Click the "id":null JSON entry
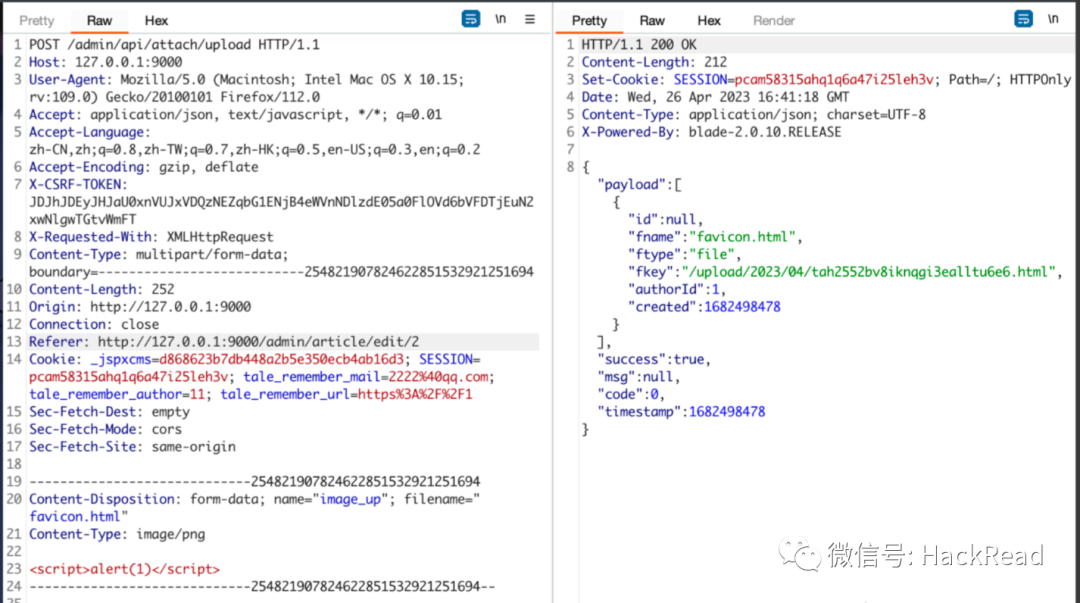Screen dimensions: 1080x603 tap(665, 220)
